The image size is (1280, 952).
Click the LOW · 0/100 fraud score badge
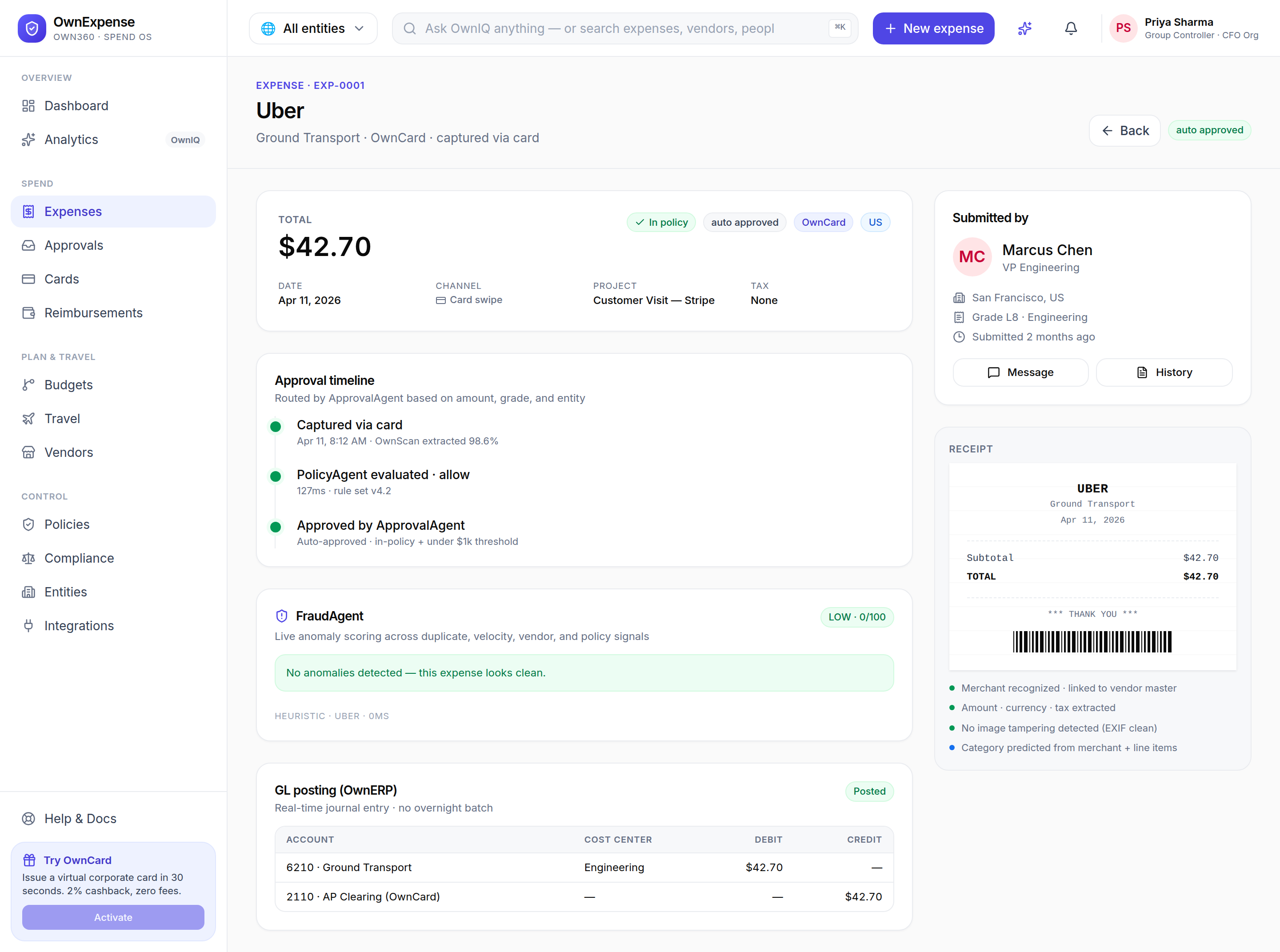click(x=857, y=617)
